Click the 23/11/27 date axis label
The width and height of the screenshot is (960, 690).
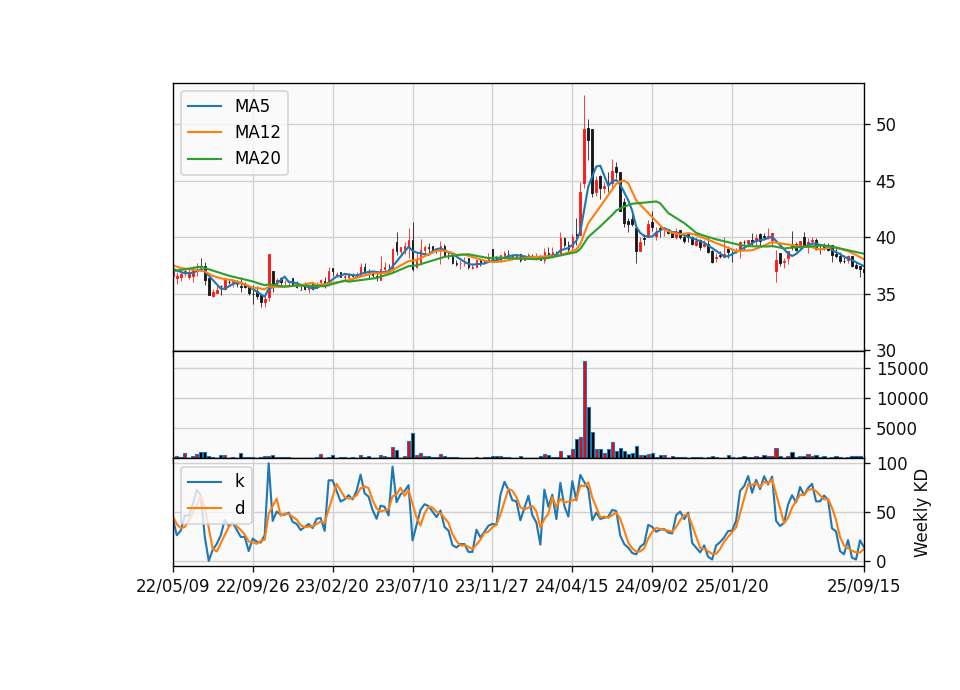[492, 586]
